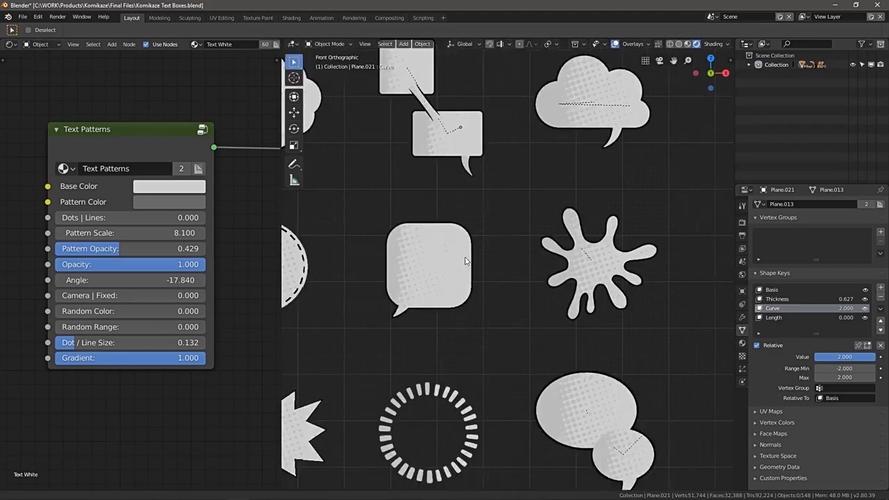Image resolution: width=889 pixels, height=500 pixels.
Task: Adjust the Pattern Opacity slider
Action: click(x=130, y=249)
